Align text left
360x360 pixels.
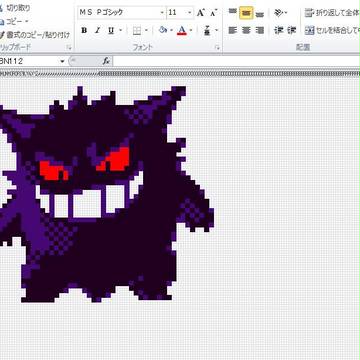point(233,30)
